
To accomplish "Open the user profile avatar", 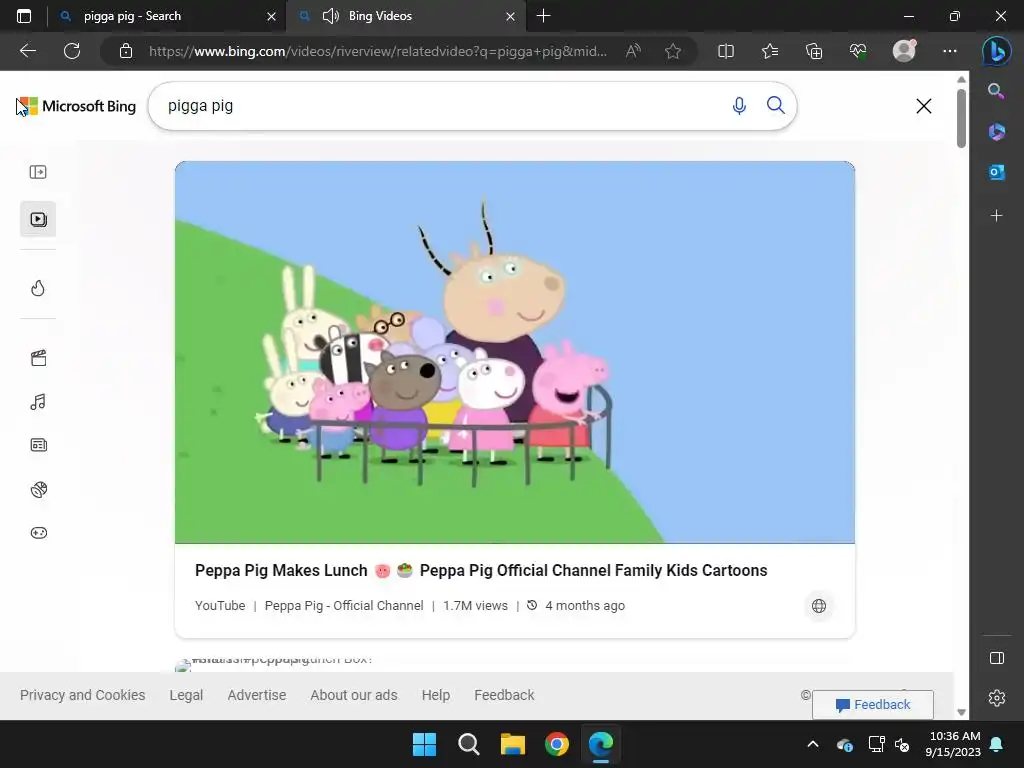I will (x=904, y=50).
